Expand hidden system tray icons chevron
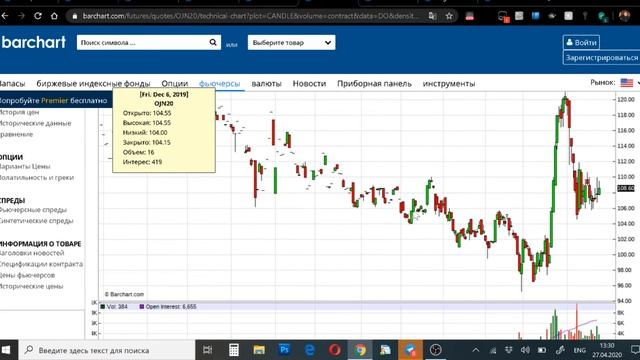This screenshot has width=640, height=360. pos(476,350)
